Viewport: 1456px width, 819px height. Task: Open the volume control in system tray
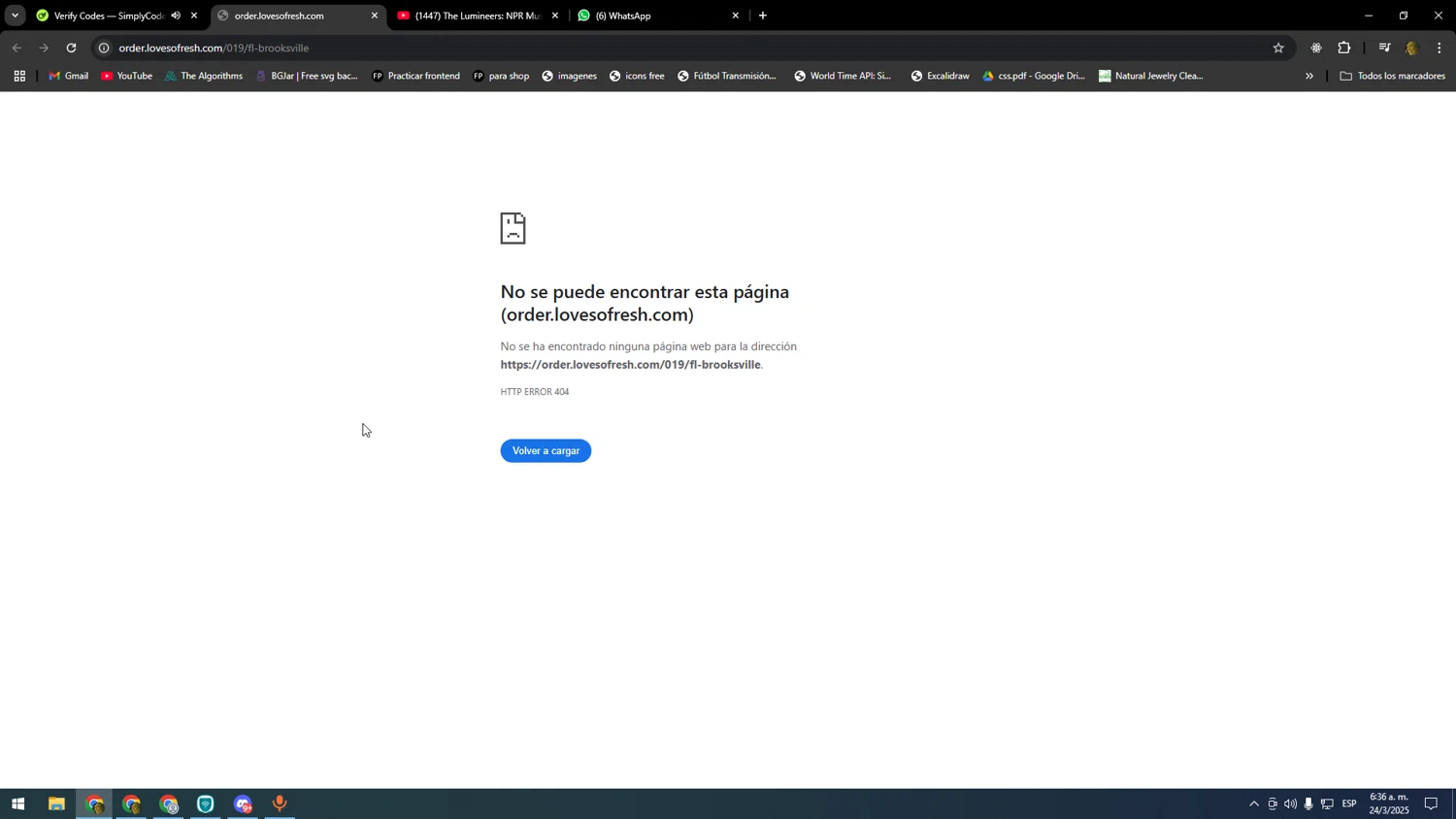click(1290, 804)
